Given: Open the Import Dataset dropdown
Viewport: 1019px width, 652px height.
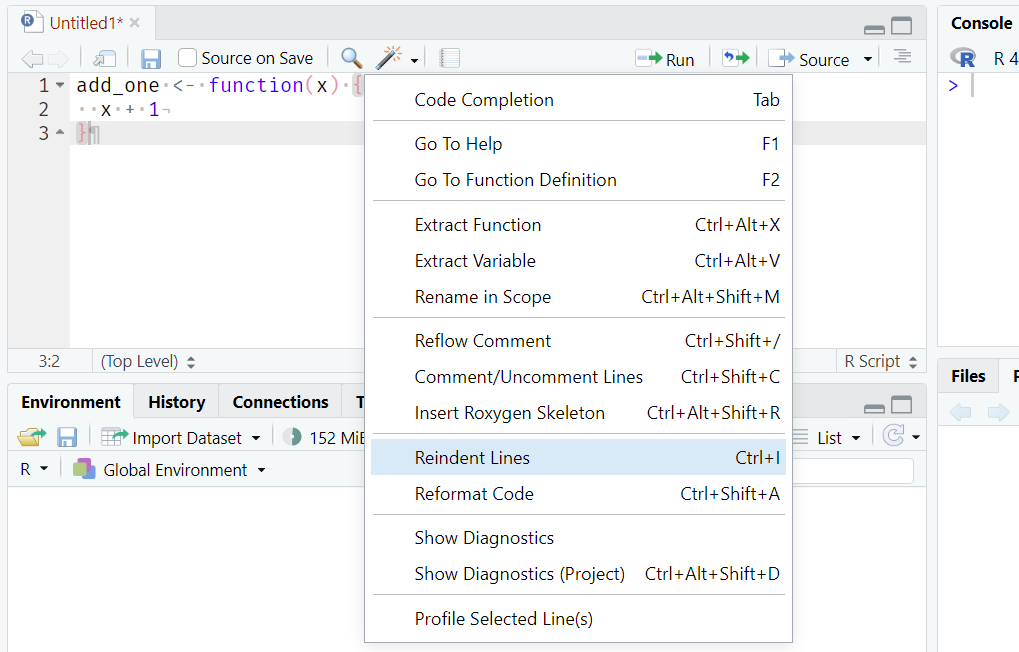Looking at the screenshot, I should 181,437.
